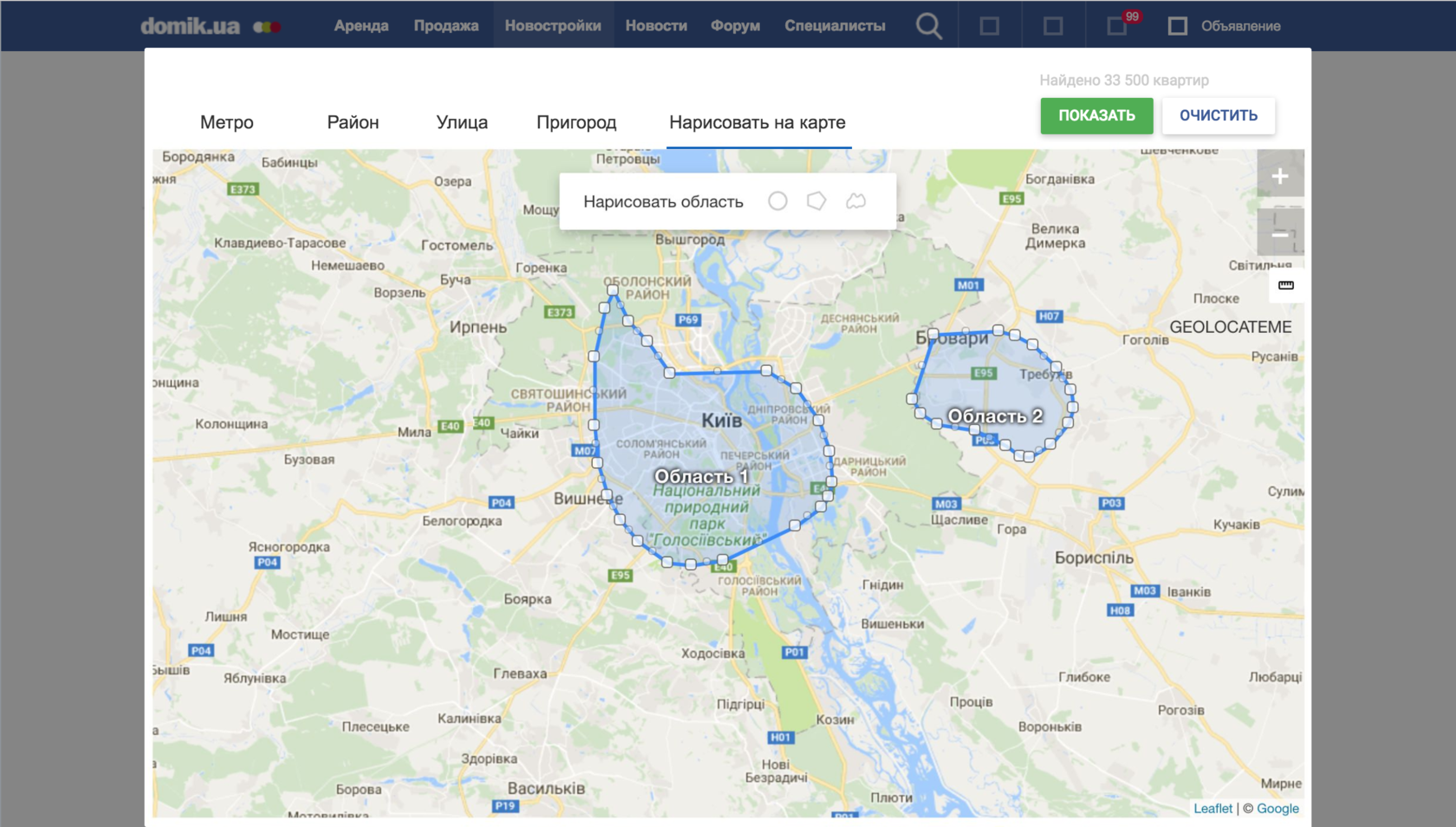Viewport: 1456px width, 827px height.
Task: Open the Leaflet attribution link
Action: (x=1212, y=808)
